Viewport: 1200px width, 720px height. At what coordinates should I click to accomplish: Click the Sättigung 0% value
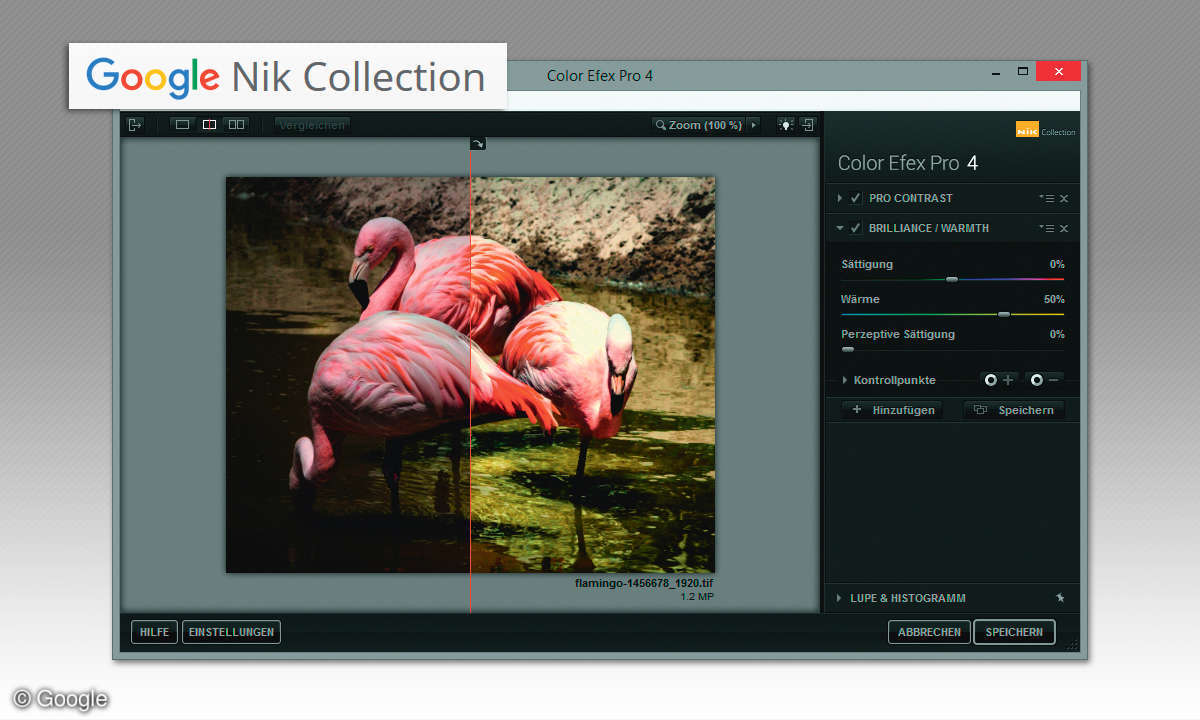coord(1057,265)
